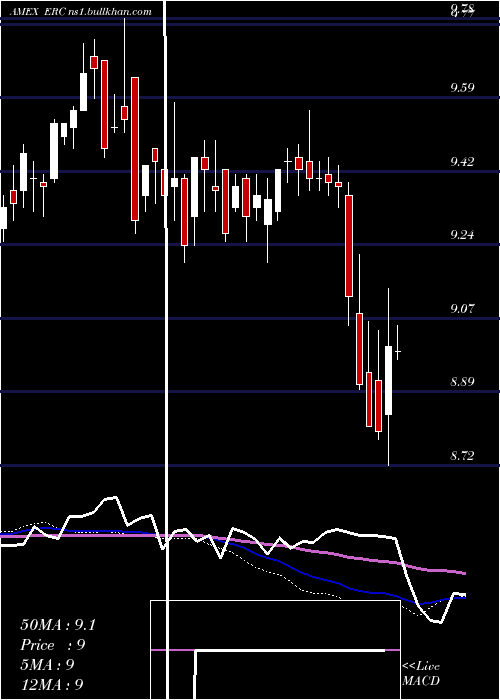Viewport: 500px width, 700px height.
Task: Click the 'Price : 9' readout
Action: 53,645
